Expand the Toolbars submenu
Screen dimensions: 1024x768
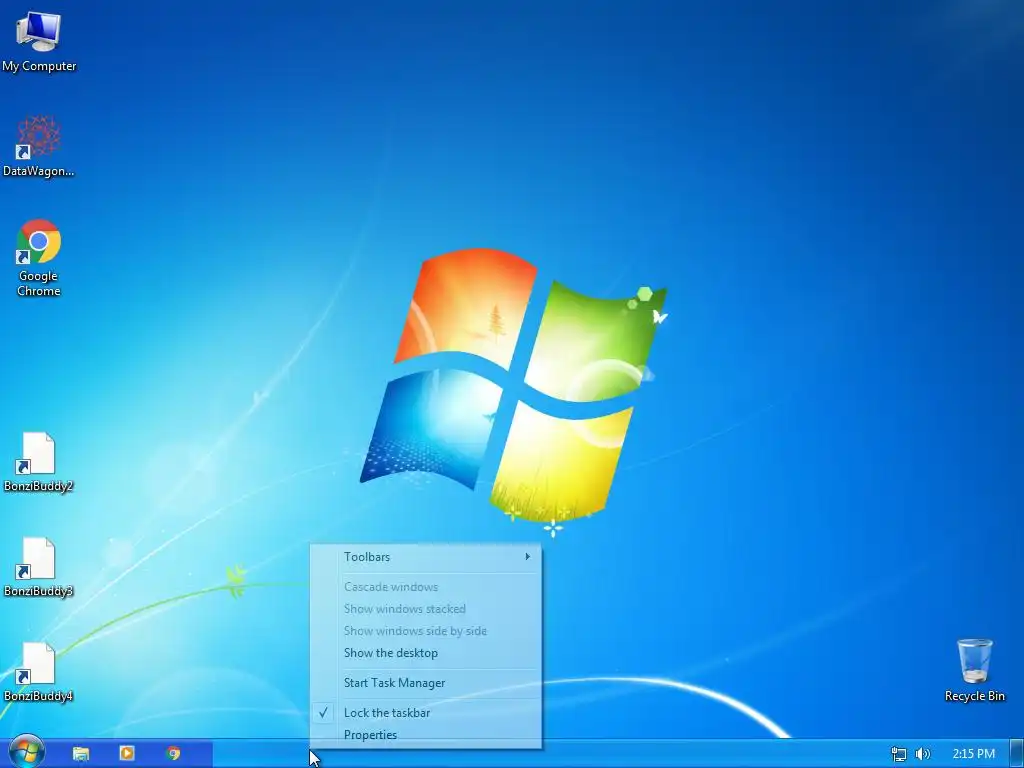(x=426, y=557)
